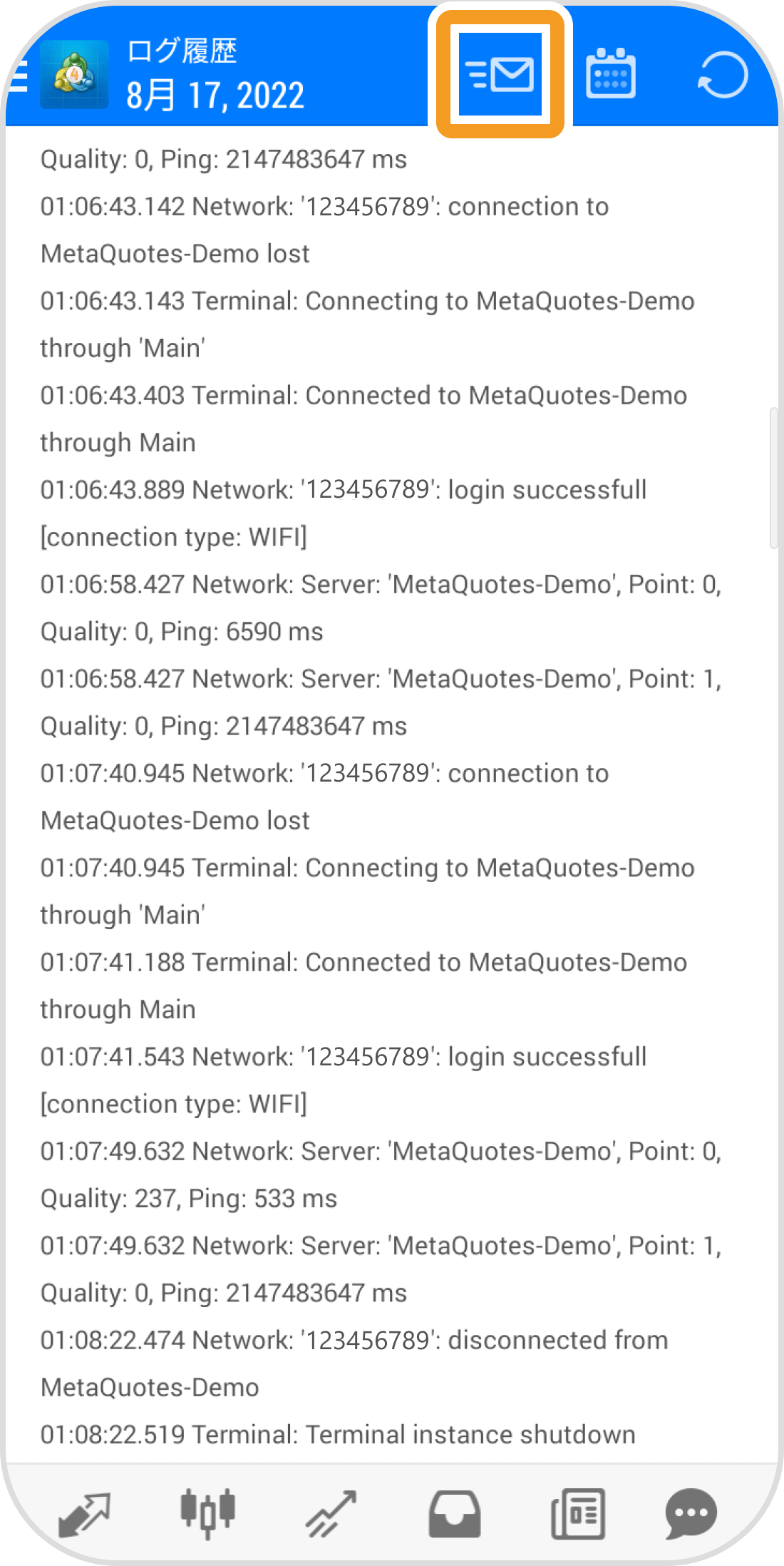This screenshot has width=784, height=1566.
Task: Tap the date 8月 17, 2022 header
Action: [x=215, y=95]
